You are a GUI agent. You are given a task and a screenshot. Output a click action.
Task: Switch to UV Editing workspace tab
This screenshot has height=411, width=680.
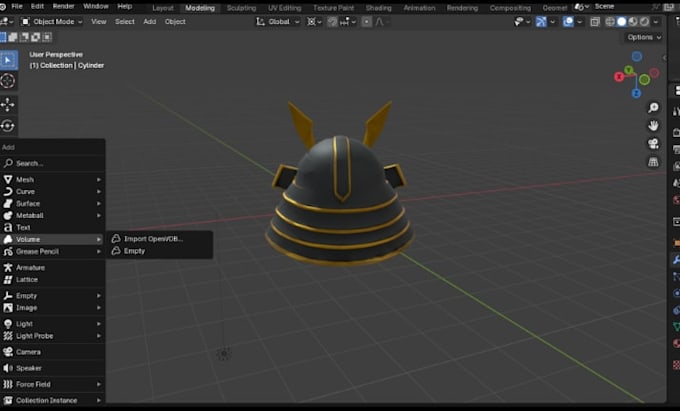284,8
